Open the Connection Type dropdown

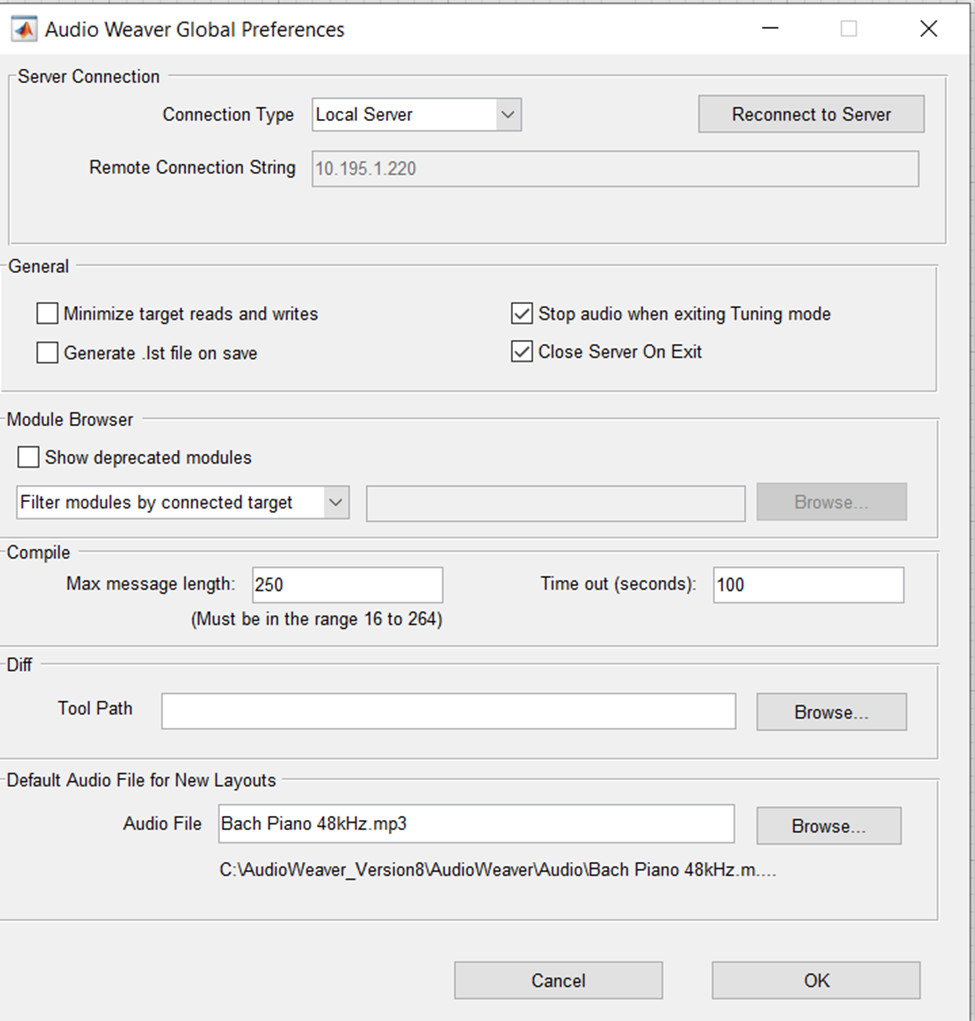416,115
